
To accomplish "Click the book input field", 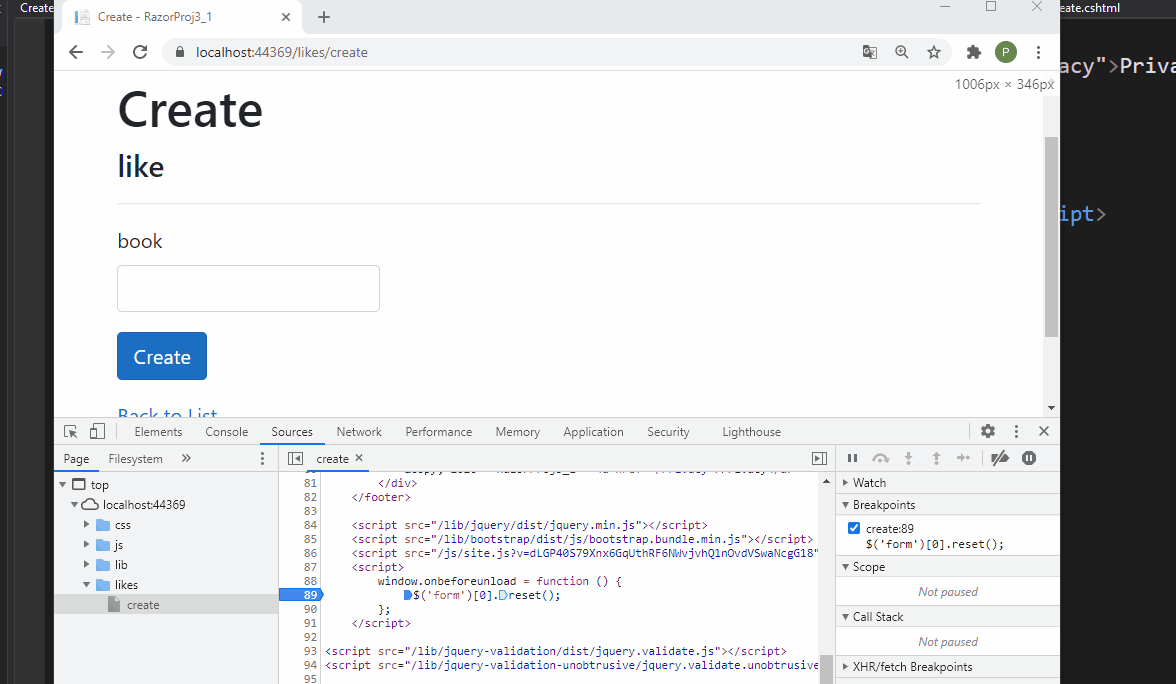I will 247,288.
